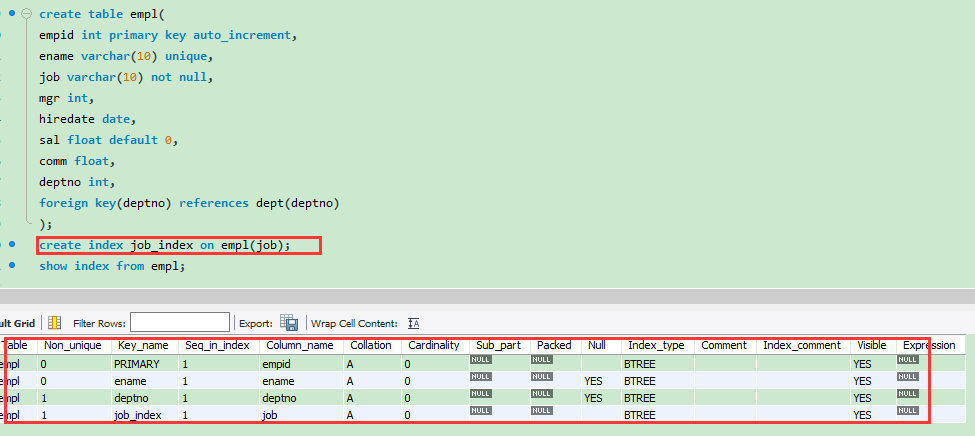The height and width of the screenshot is (436, 975).
Task: Click the line 'sal float default 0,'
Action: pos(109,140)
